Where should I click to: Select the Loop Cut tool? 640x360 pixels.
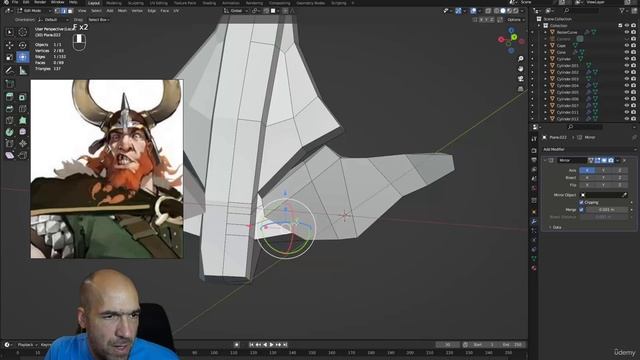[22, 109]
